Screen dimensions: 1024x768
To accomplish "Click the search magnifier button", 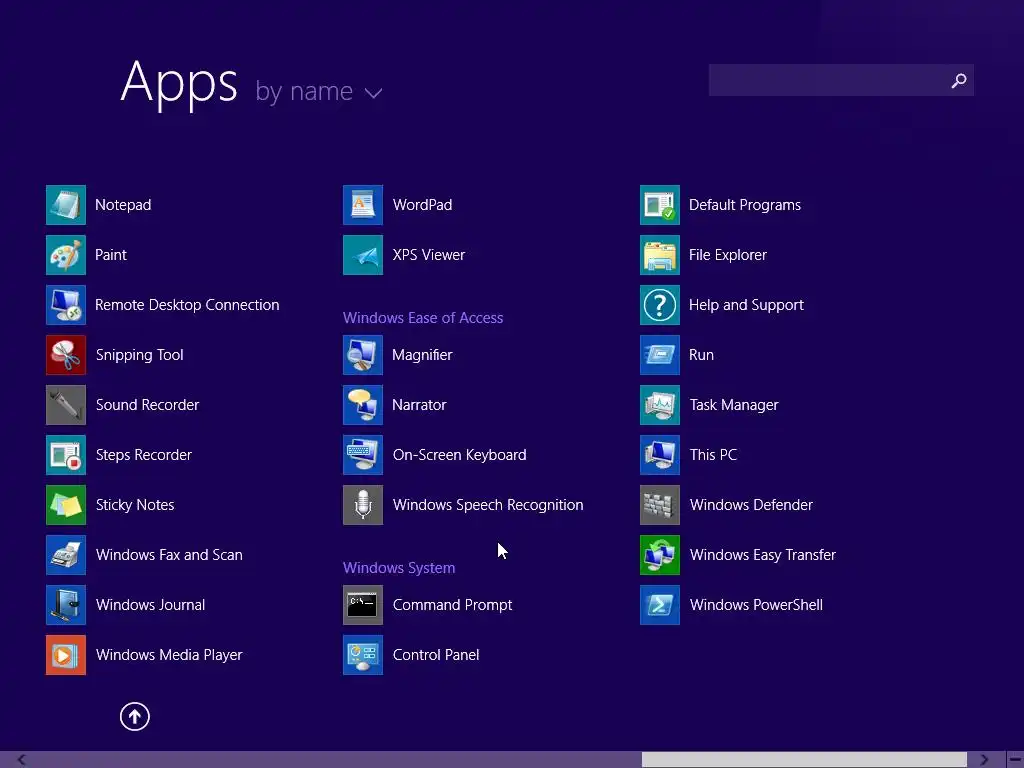I will tap(959, 80).
